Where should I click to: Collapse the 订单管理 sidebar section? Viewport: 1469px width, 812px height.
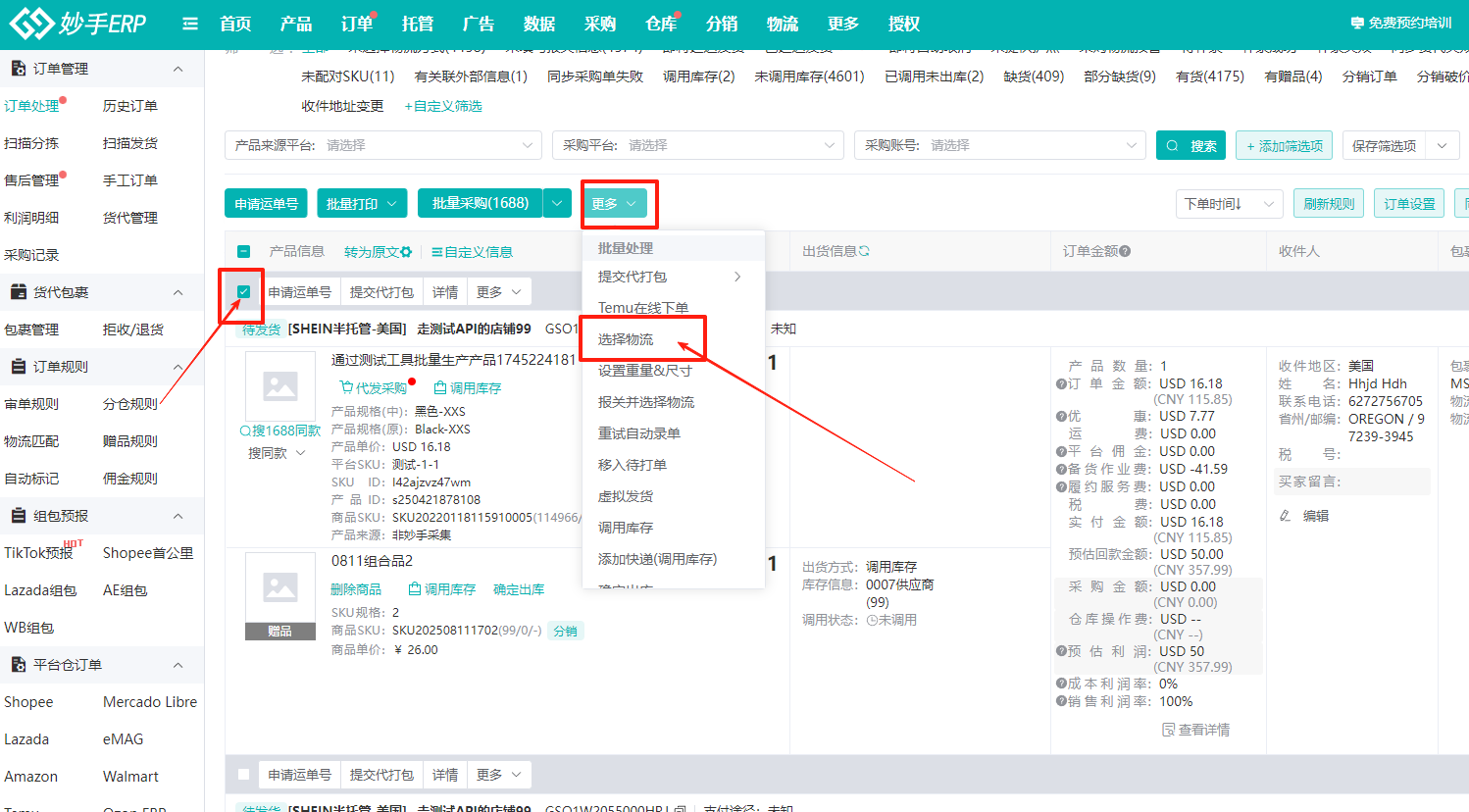click(x=177, y=69)
